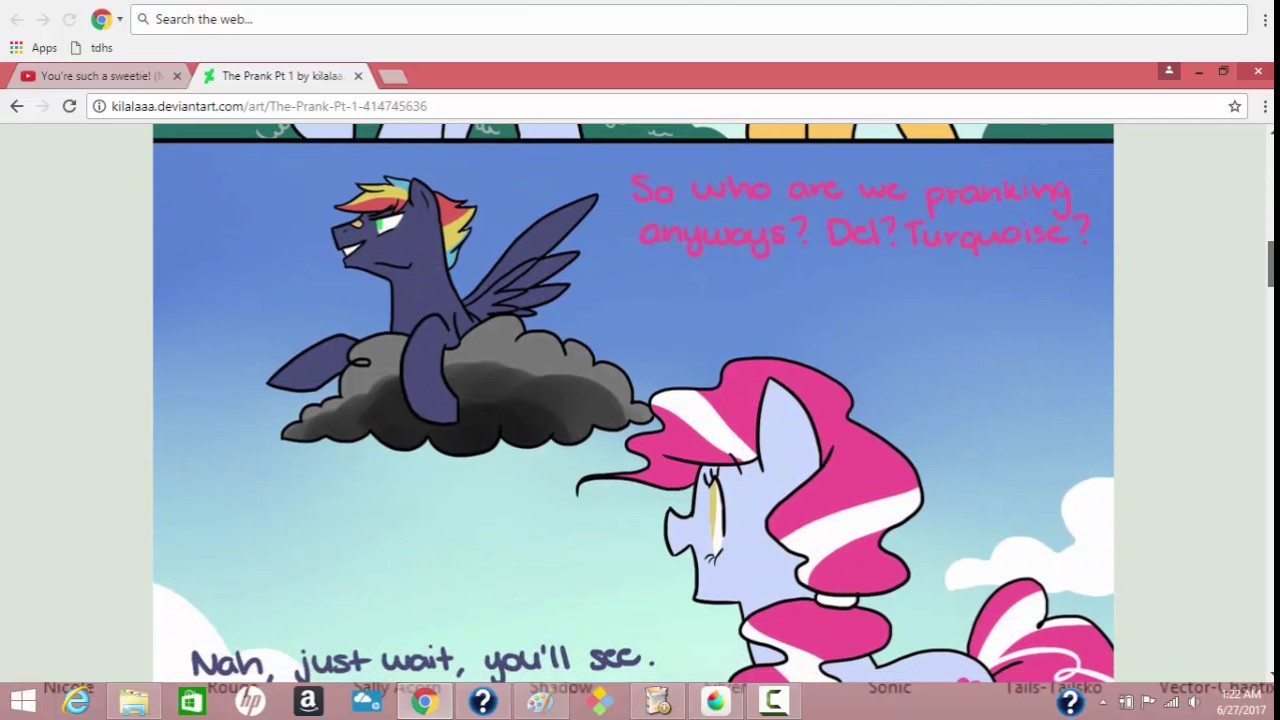The height and width of the screenshot is (720, 1280).
Task: Click the URL address bar
Action: click(x=660, y=106)
